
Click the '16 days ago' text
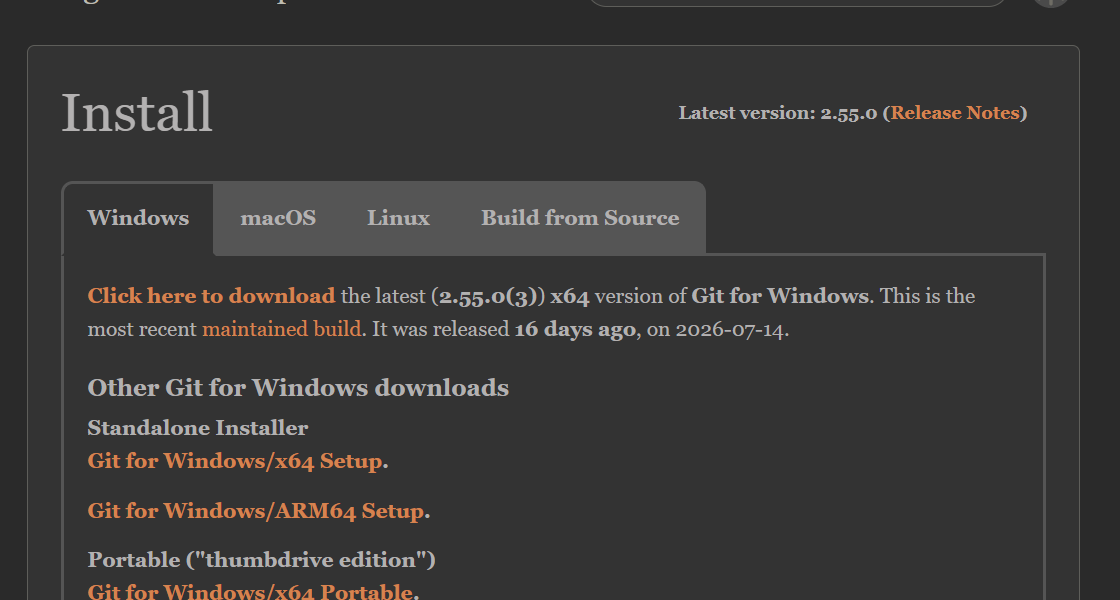point(574,329)
